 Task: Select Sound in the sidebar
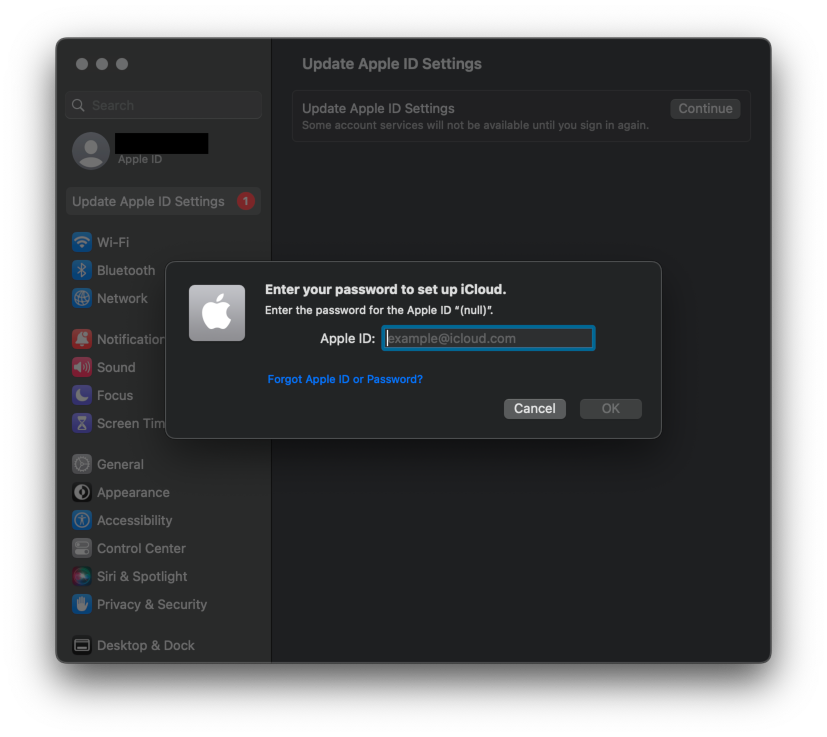coord(116,367)
